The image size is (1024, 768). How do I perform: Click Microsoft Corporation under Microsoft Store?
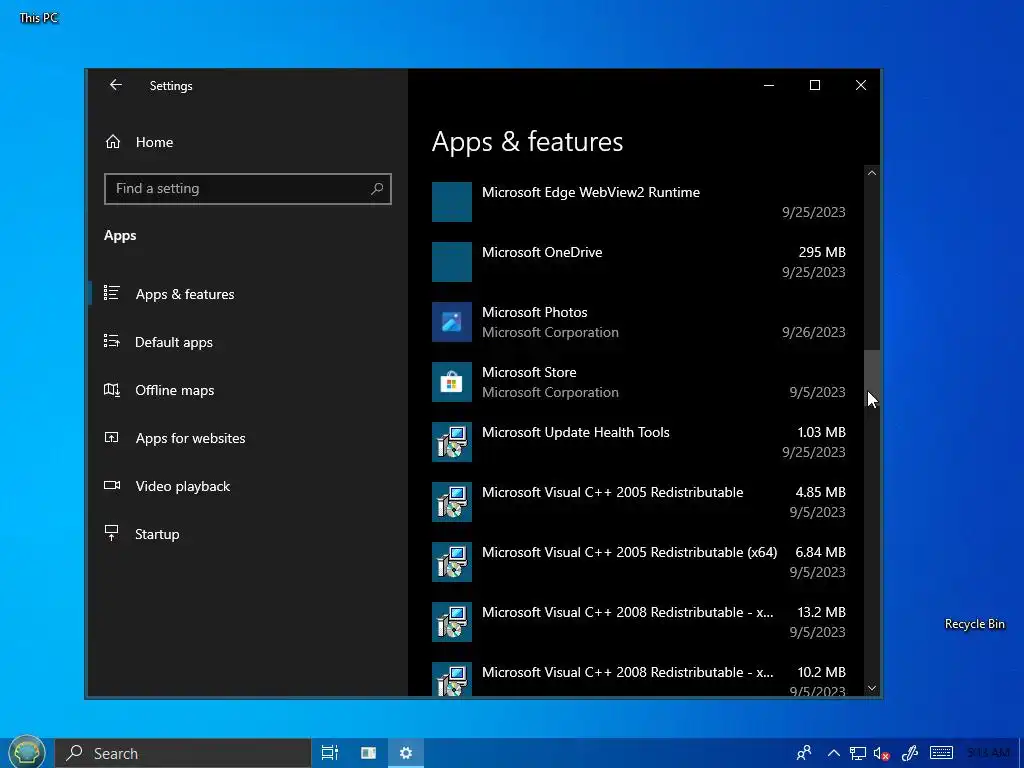550,392
